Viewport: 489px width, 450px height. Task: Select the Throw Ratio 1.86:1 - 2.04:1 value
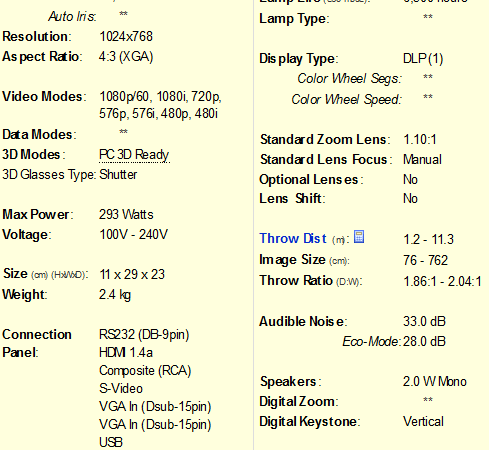(x=442, y=281)
